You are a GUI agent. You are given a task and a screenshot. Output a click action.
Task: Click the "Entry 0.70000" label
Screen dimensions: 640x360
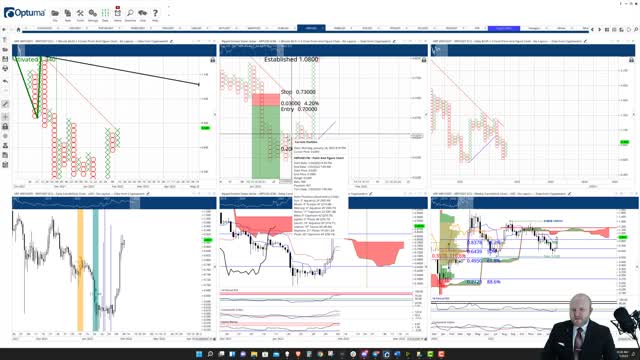299,109
